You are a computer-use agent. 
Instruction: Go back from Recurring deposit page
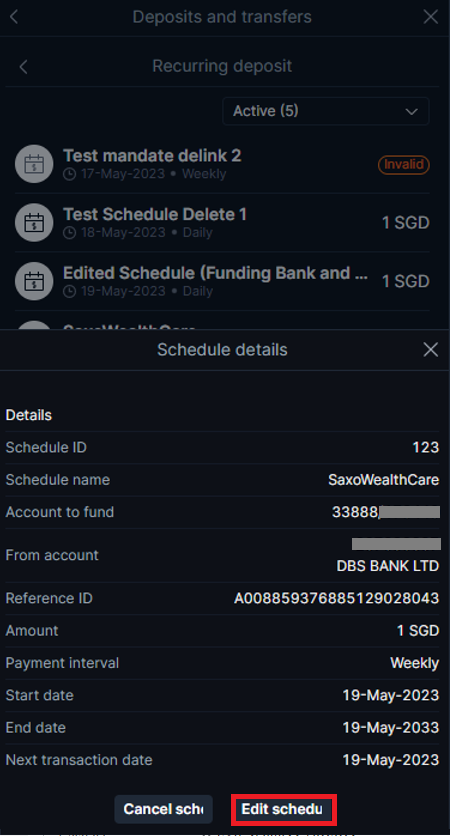point(23,67)
